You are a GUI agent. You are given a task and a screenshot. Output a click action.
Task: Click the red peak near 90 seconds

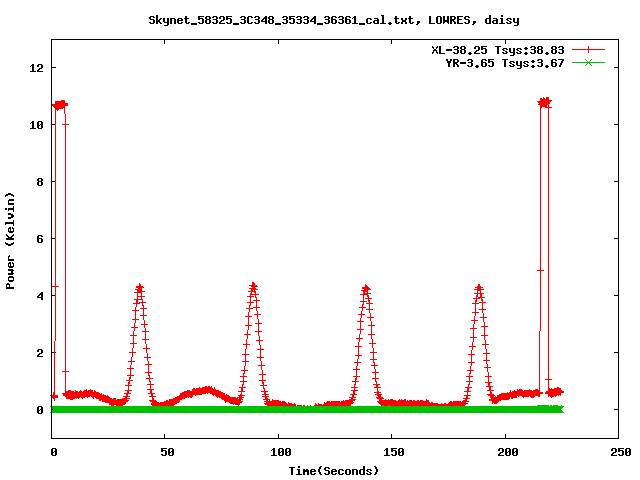coord(253,287)
